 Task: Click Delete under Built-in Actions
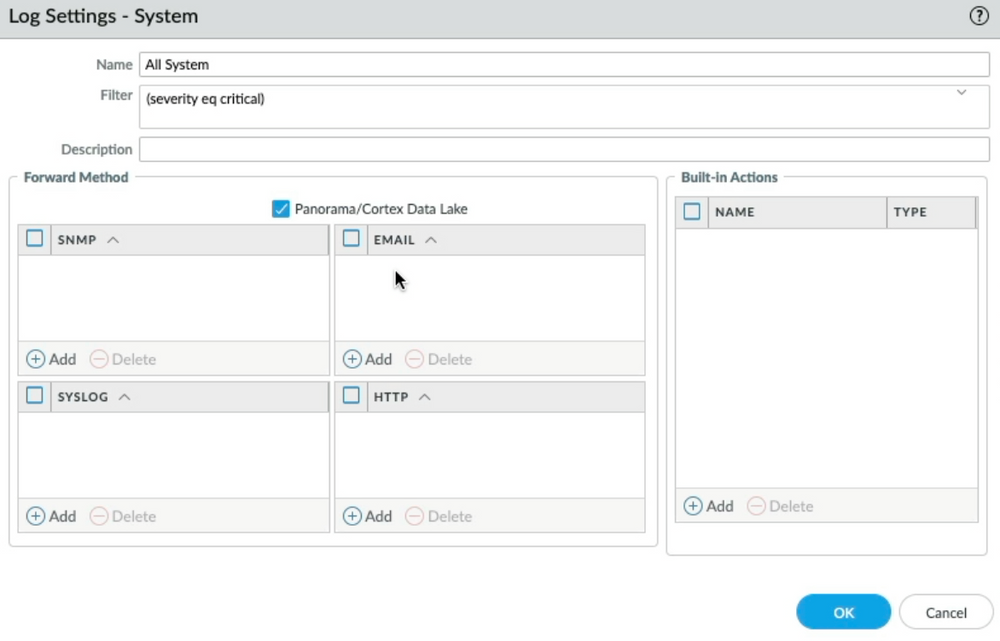click(788, 506)
